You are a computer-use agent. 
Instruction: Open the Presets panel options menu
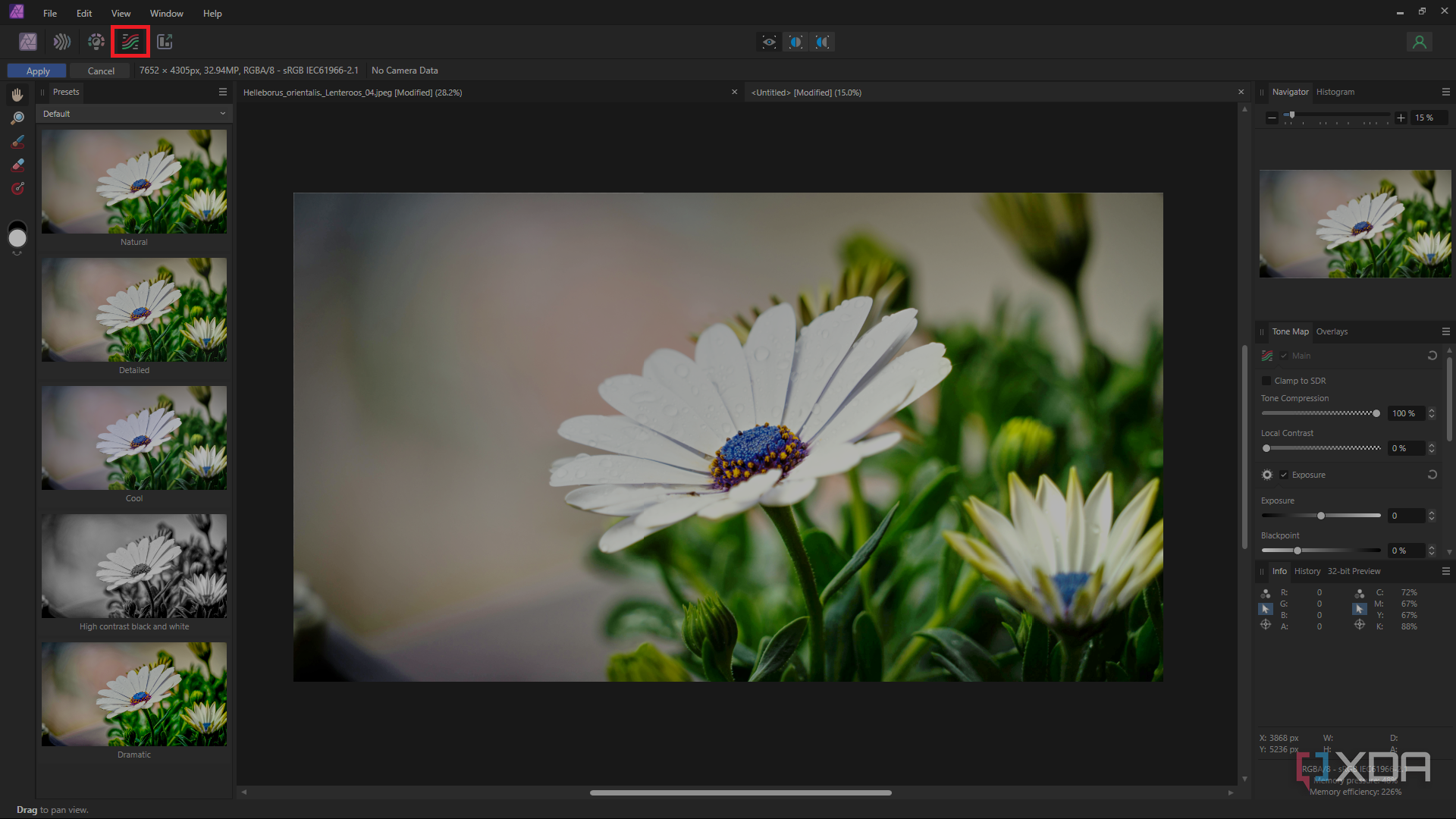[x=222, y=92]
